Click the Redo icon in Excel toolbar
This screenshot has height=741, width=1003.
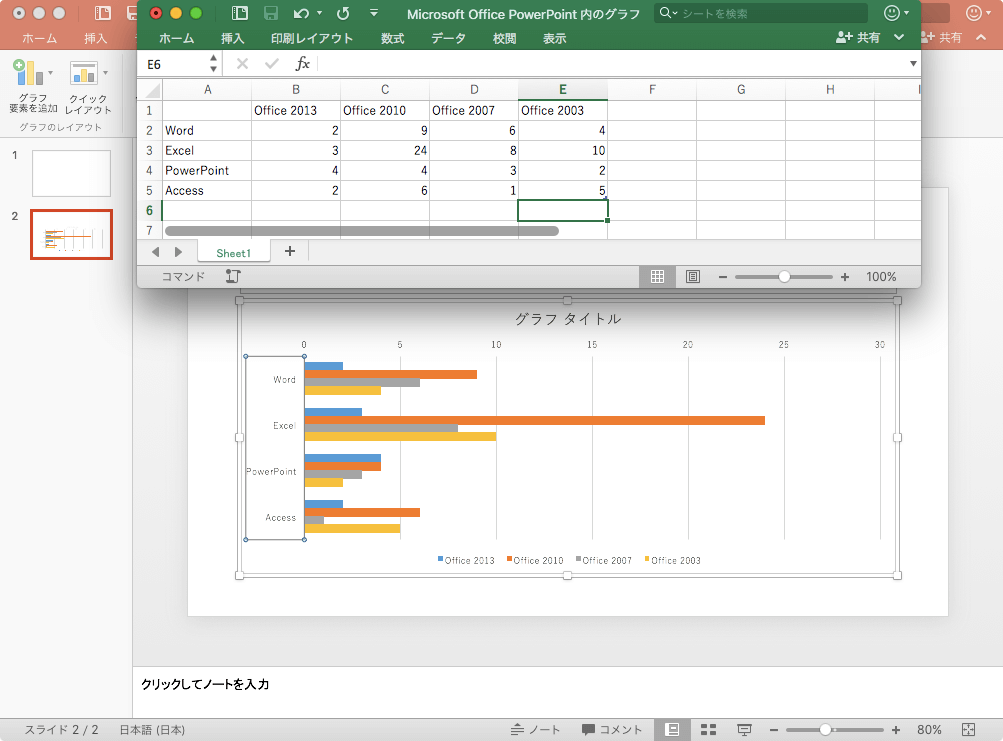click(x=344, y=13)
